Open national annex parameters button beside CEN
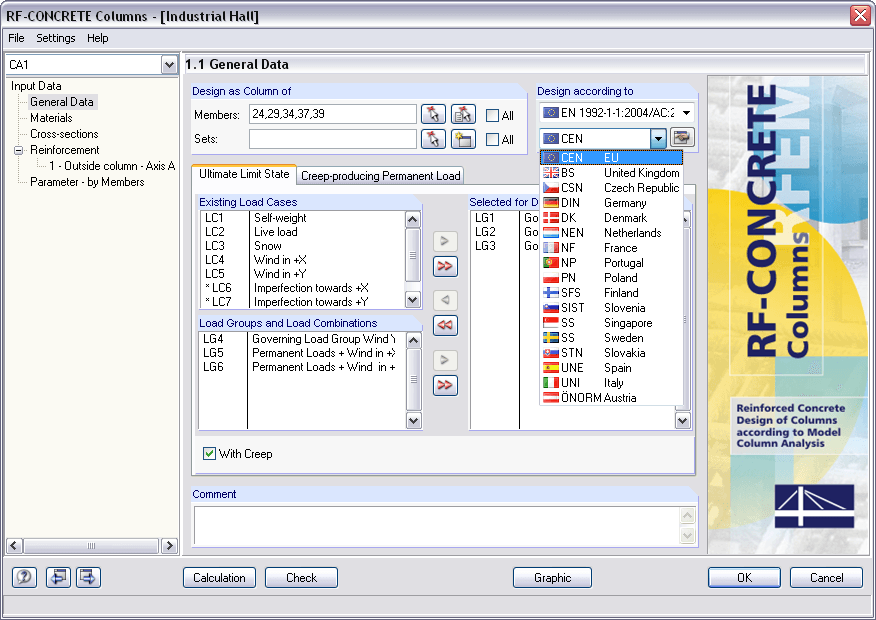This screenshot has width=876, height=620. coord(682,137)
